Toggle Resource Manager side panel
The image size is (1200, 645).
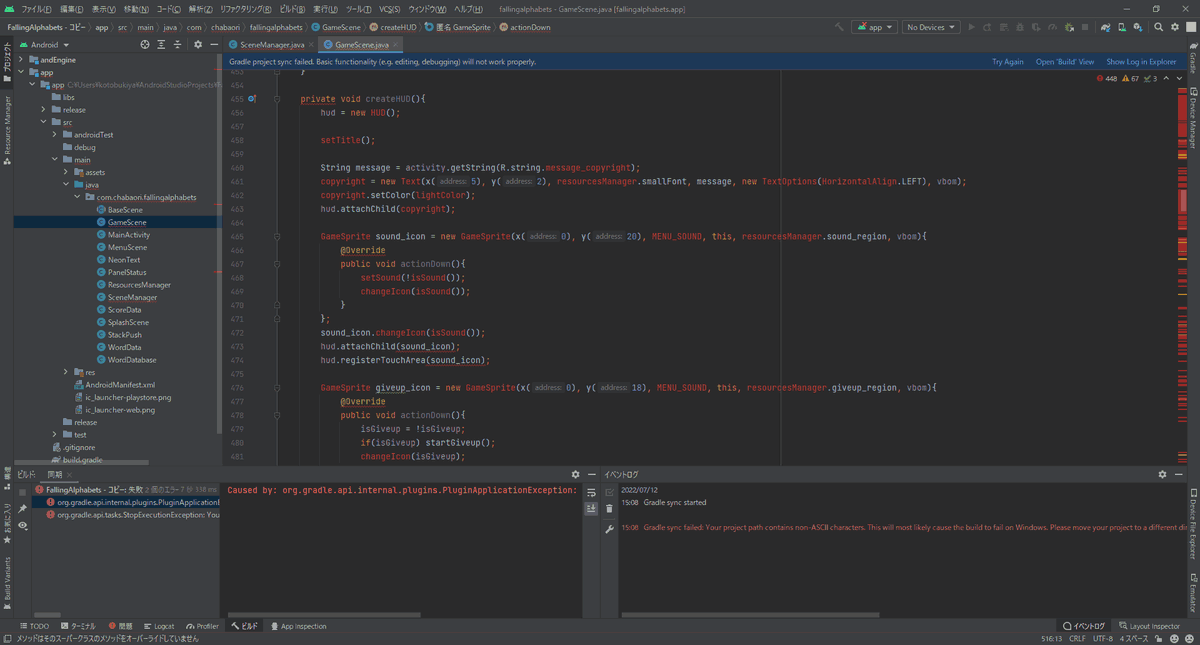tap(7, 130)
